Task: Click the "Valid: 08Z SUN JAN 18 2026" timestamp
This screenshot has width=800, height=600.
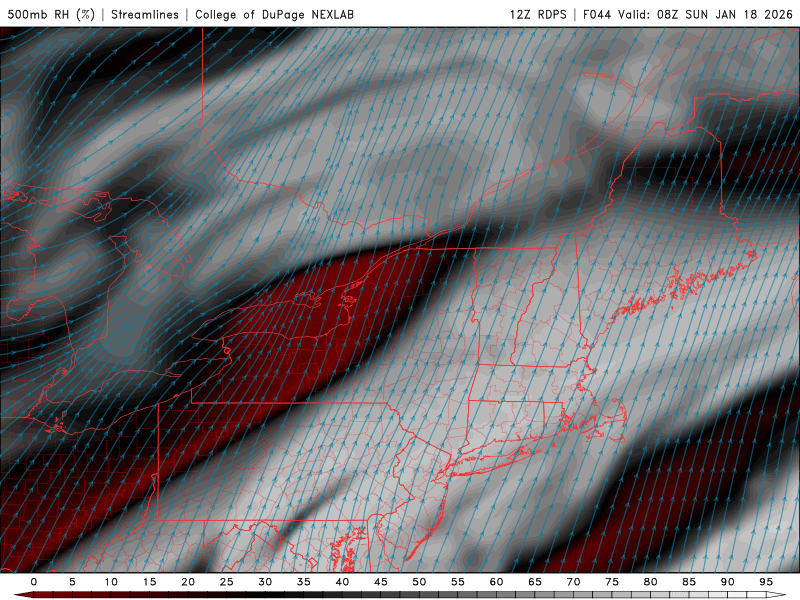Action: pyautogui.click(x=705, y=14)
